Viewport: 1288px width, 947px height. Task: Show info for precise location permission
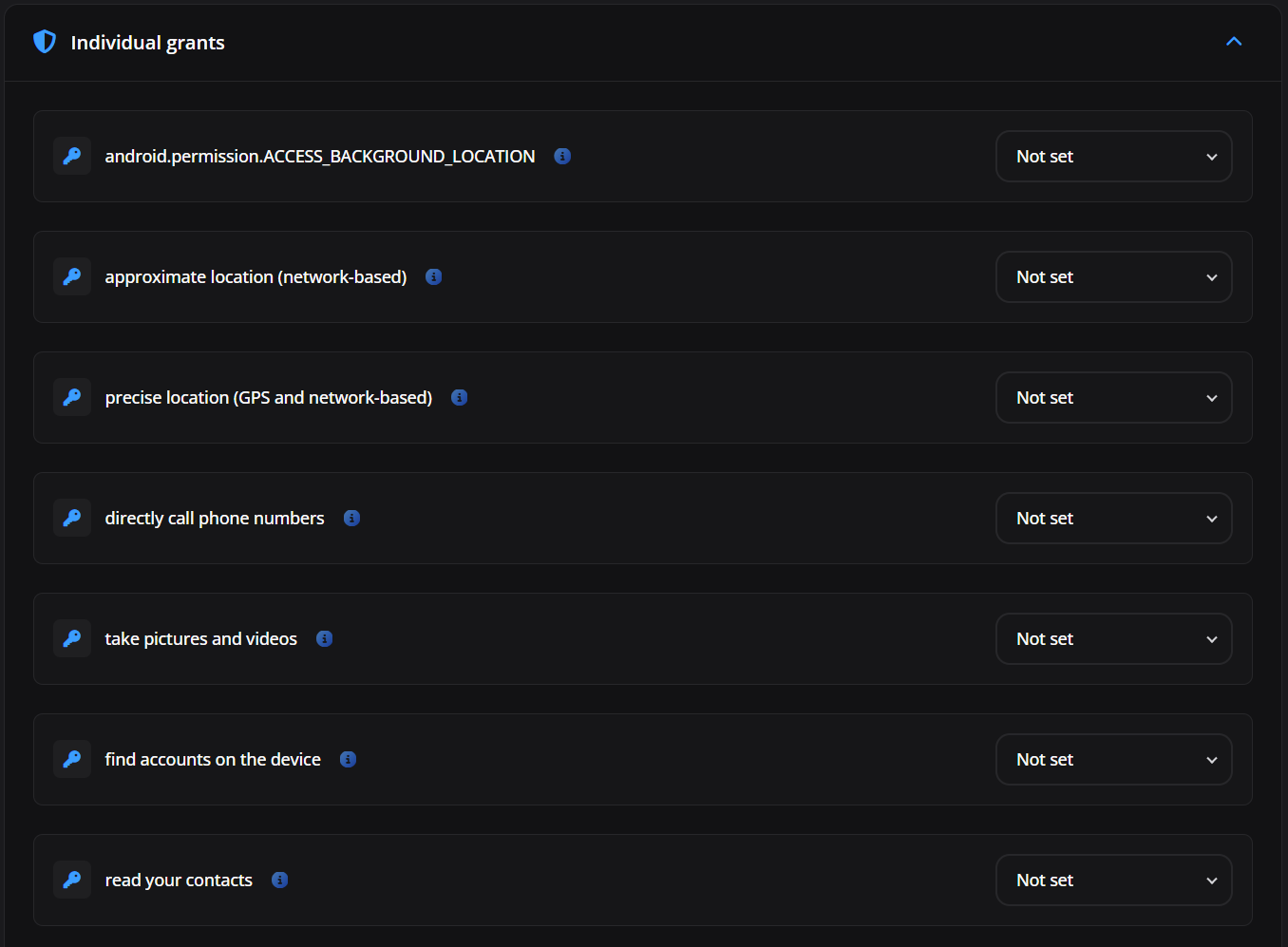pos(459,397)
